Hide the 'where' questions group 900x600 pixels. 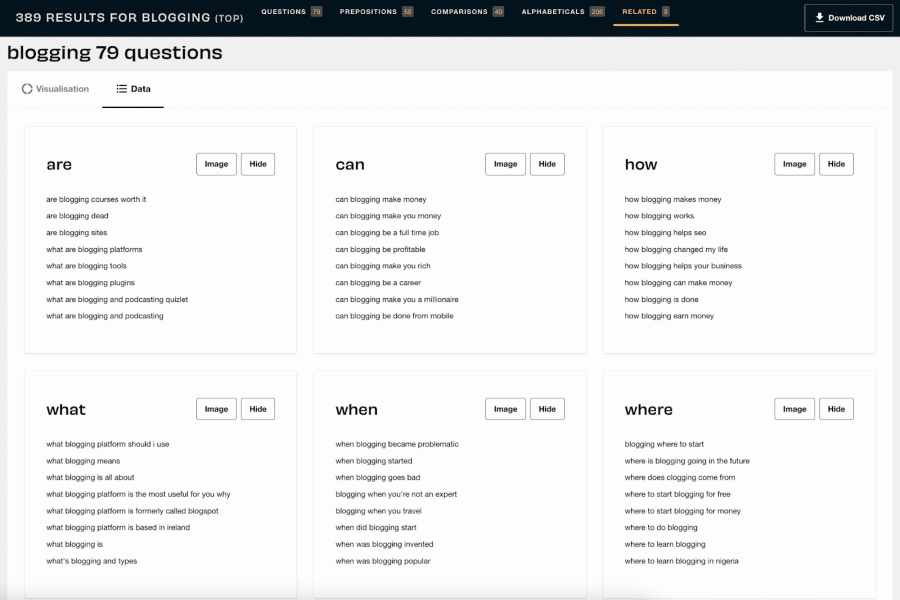pyautogui.click(x=836, y=408)
